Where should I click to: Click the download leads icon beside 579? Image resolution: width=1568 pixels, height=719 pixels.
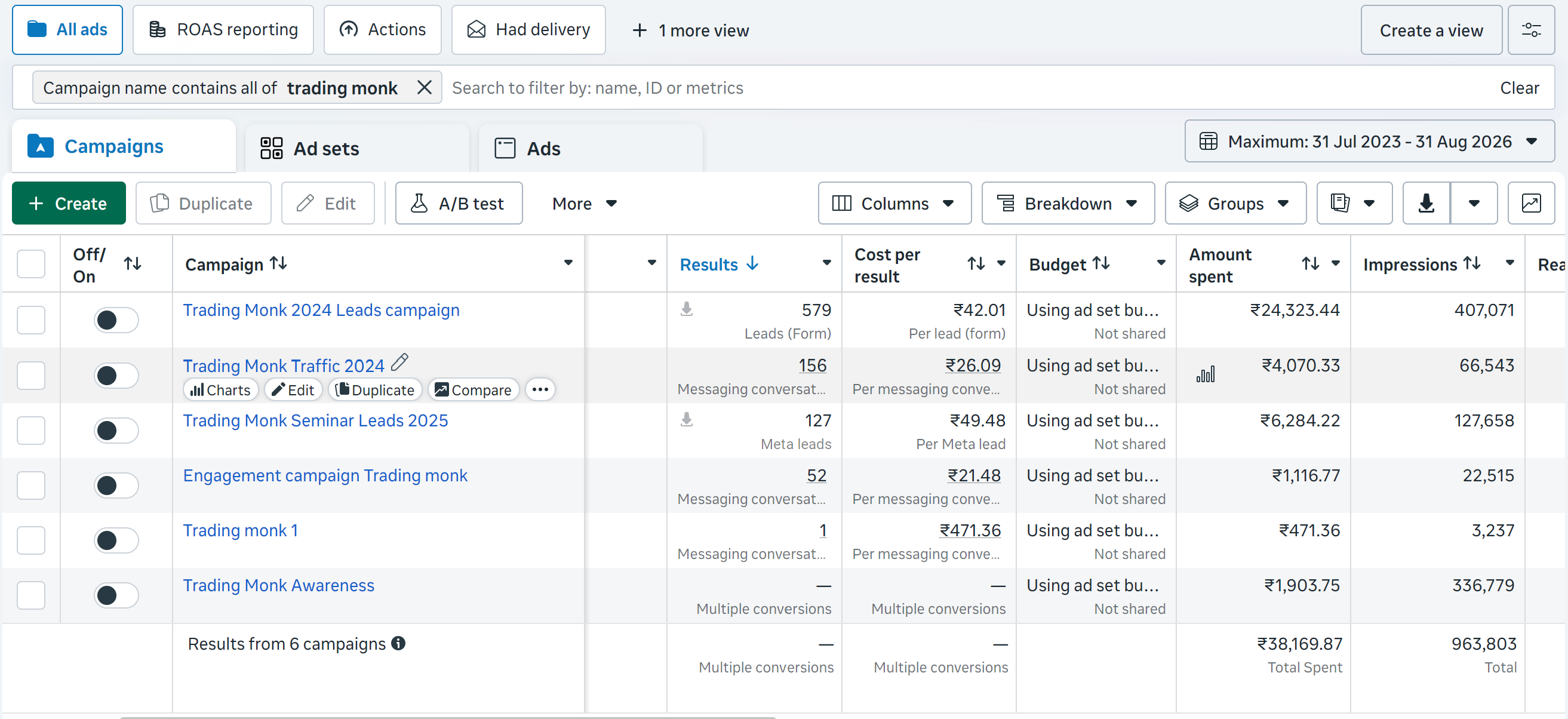(687, 309)
